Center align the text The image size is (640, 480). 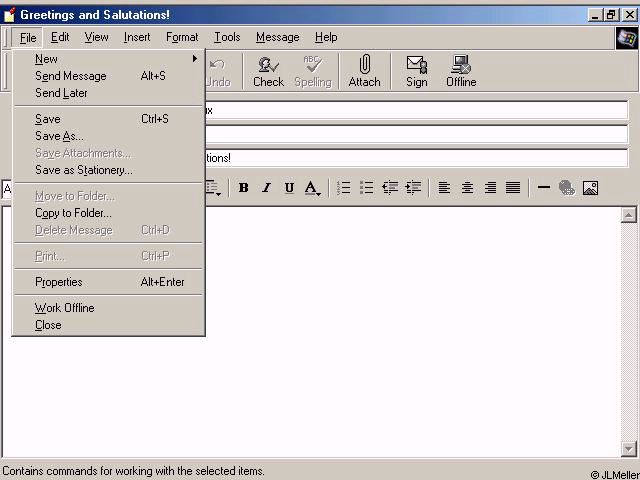467,188
